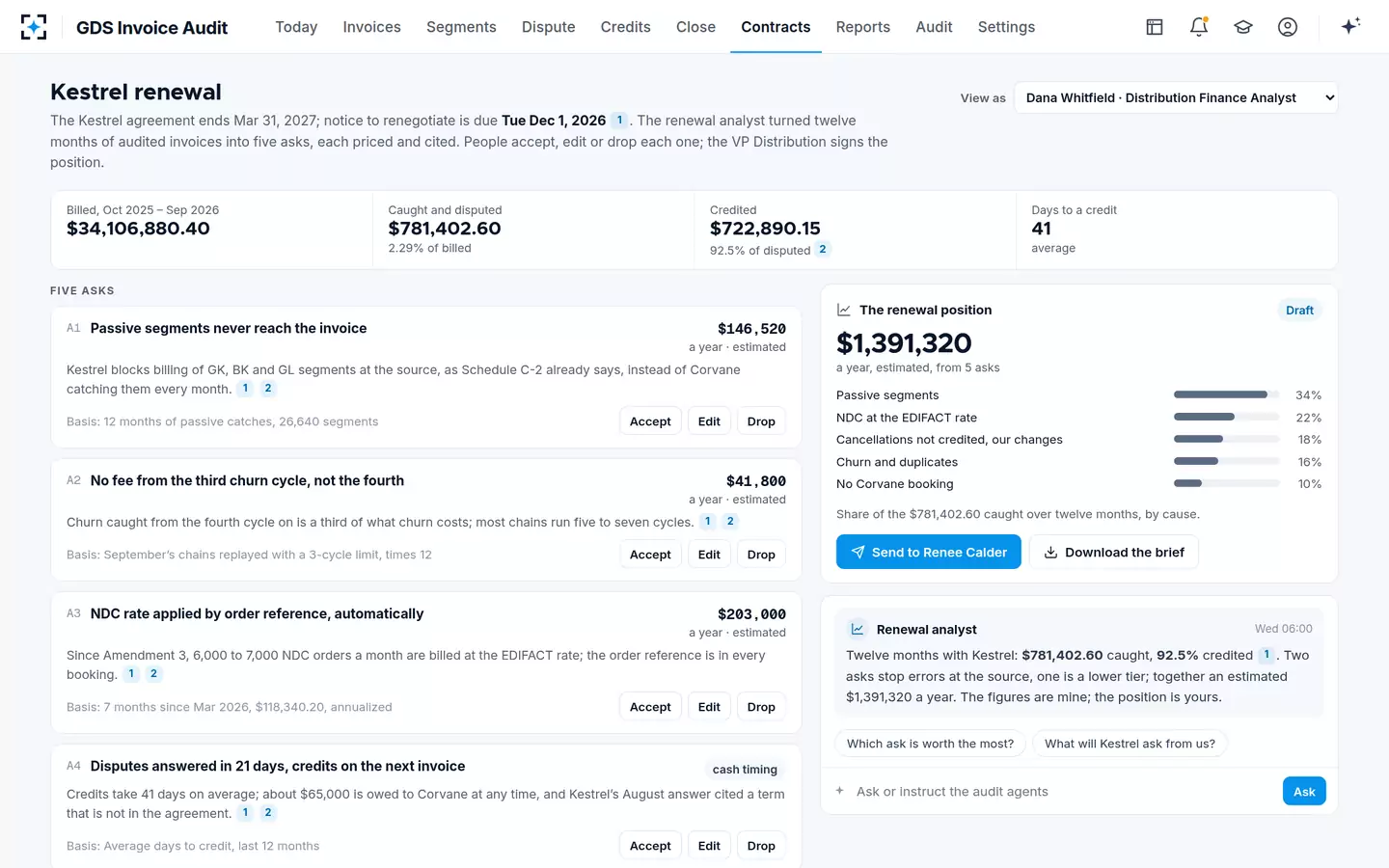Click the GDS Invoice Audit logo icon
The height and width of the screenshot is (868, 1389).
(34, 27)
